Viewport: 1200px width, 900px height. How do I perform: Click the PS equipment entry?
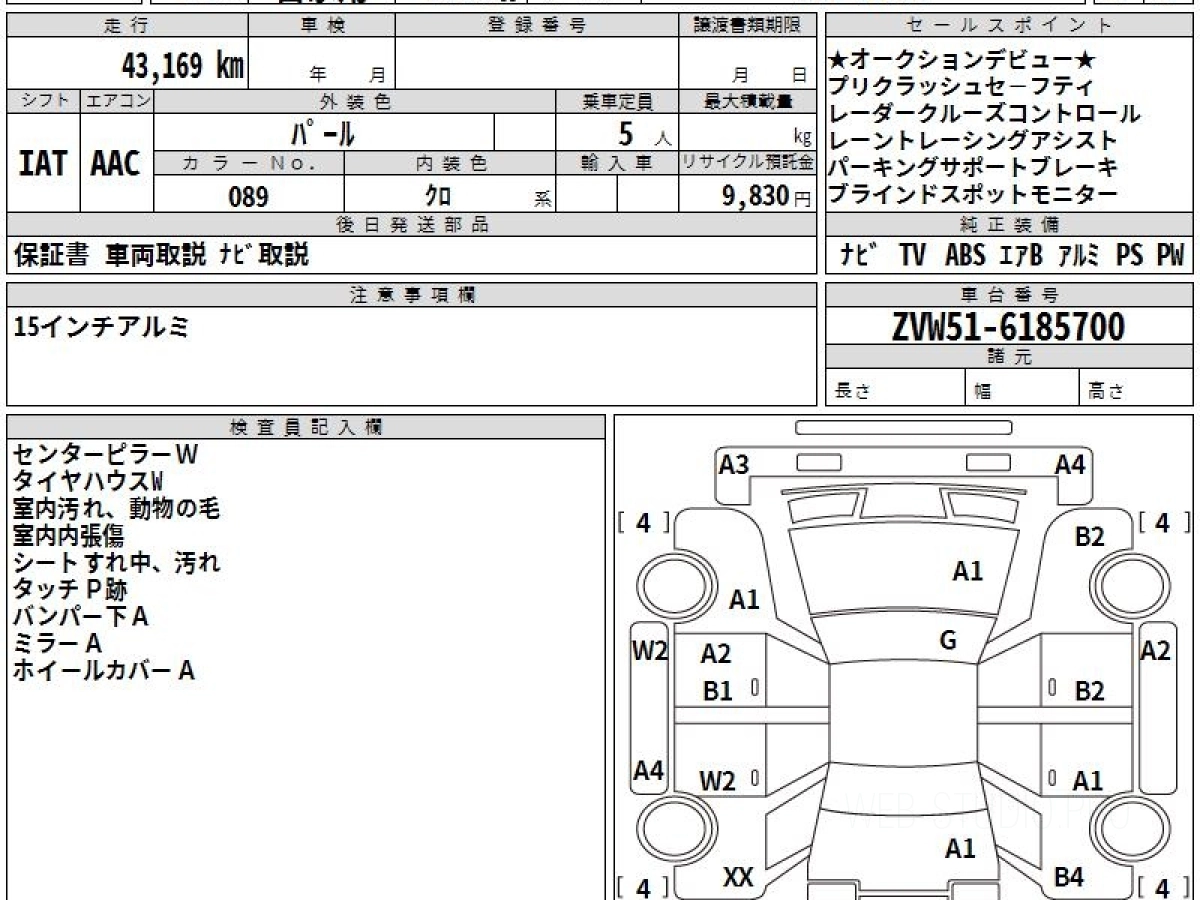[1130, 255]
